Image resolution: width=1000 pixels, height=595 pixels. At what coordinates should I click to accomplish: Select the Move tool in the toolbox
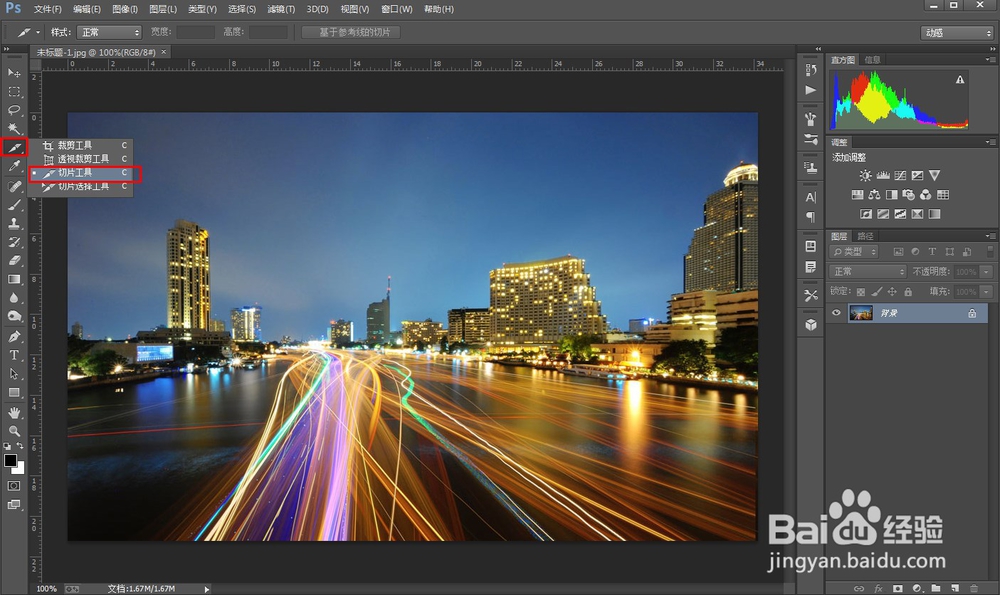[14, 73]
